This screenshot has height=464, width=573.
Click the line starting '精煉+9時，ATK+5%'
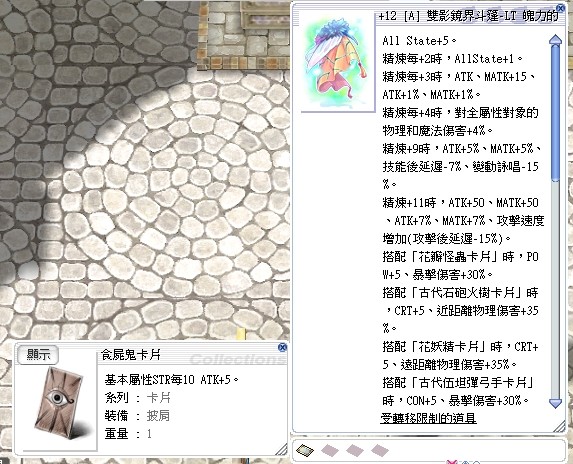462,149
